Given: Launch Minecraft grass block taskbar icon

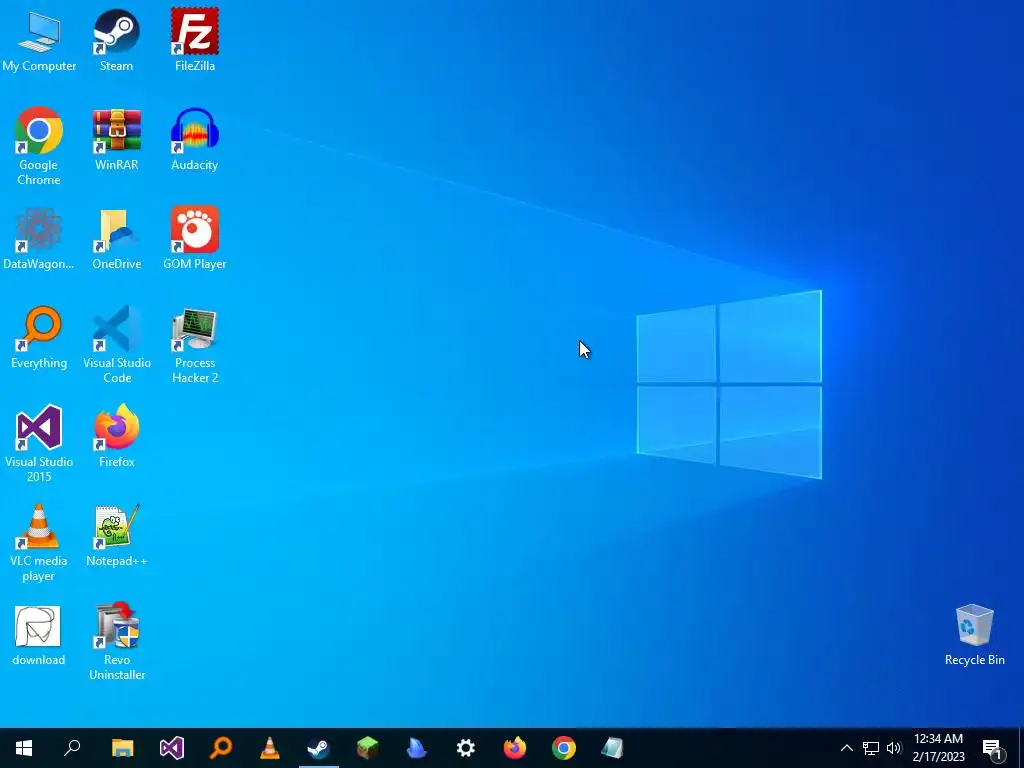Looking at the screenshot, I should click(368, 748).
